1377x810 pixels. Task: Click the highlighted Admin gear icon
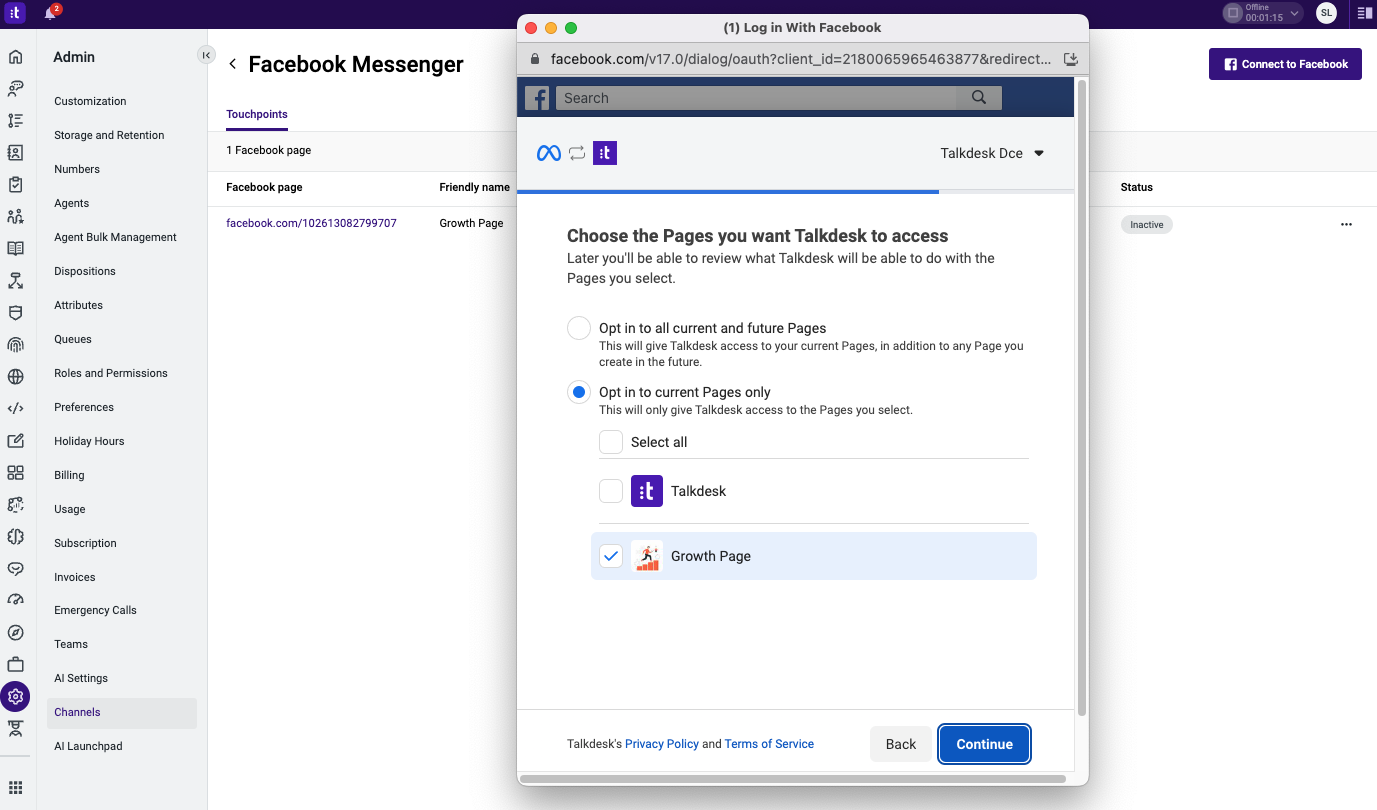pyautogui.click(x=15, y=696)
